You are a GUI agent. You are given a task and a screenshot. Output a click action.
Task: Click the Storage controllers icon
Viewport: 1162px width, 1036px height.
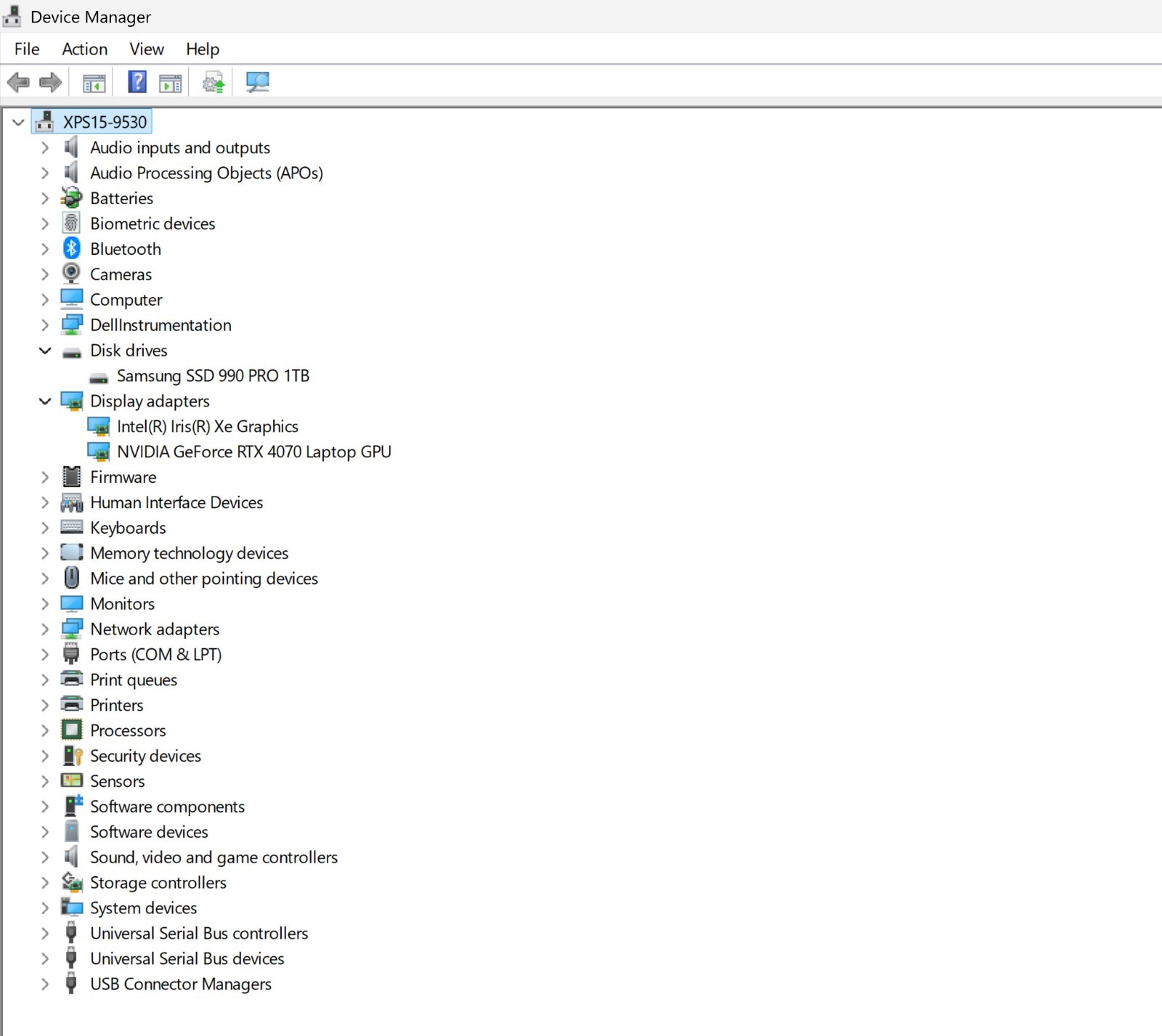71,882
